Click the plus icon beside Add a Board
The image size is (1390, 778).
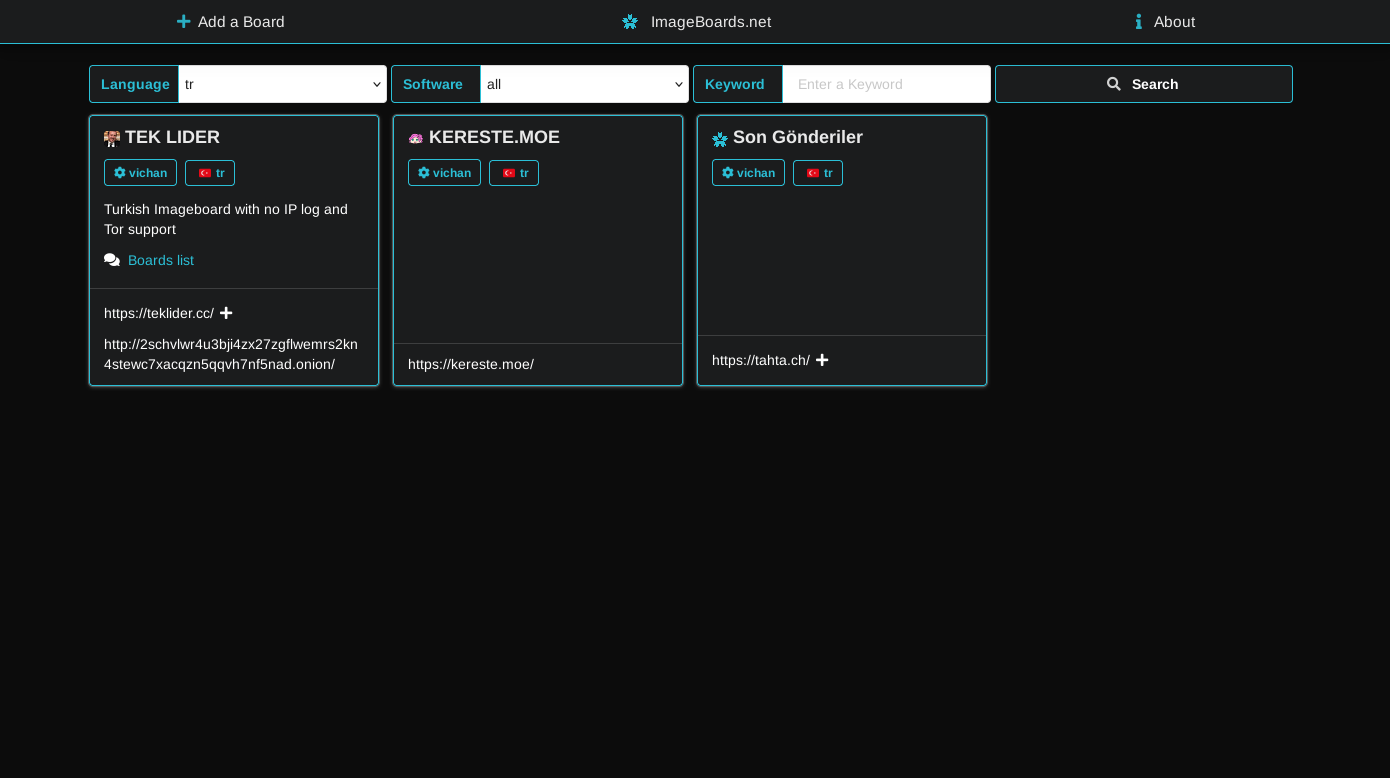(x=183, y=22)
